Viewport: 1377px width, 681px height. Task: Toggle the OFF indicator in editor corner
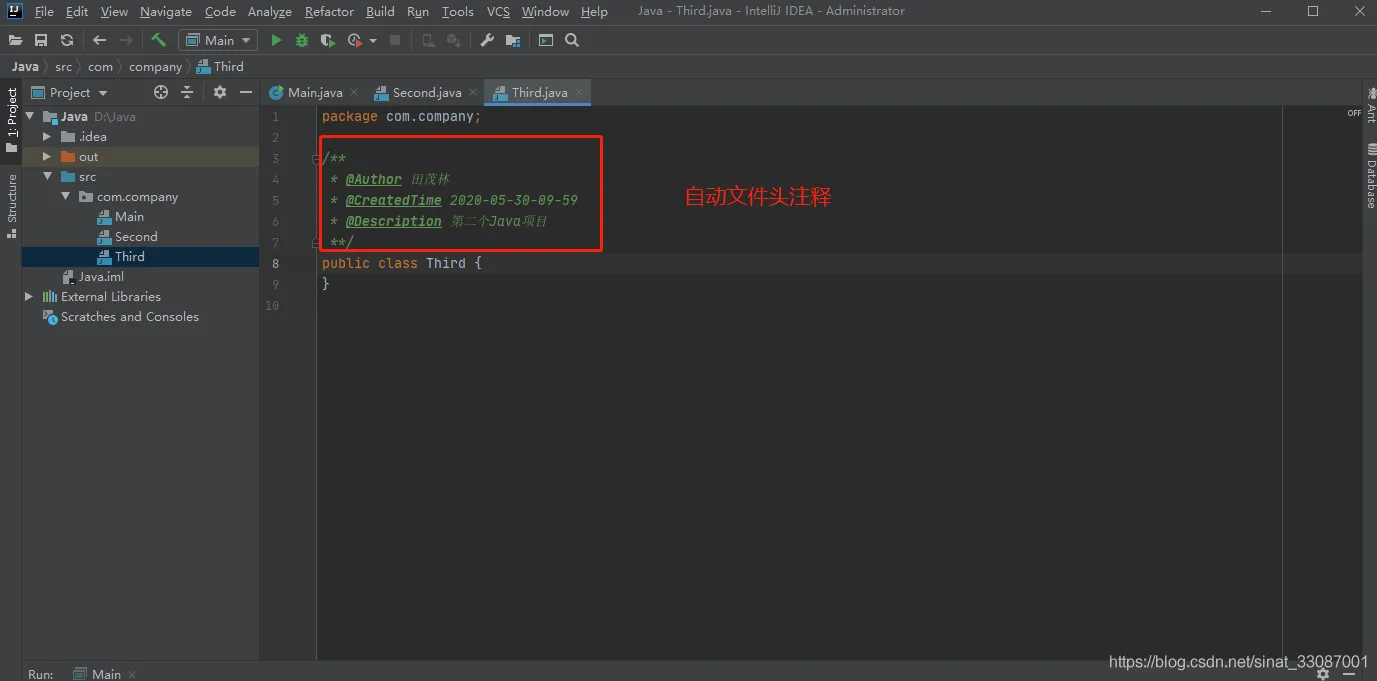click(1354, 113)
